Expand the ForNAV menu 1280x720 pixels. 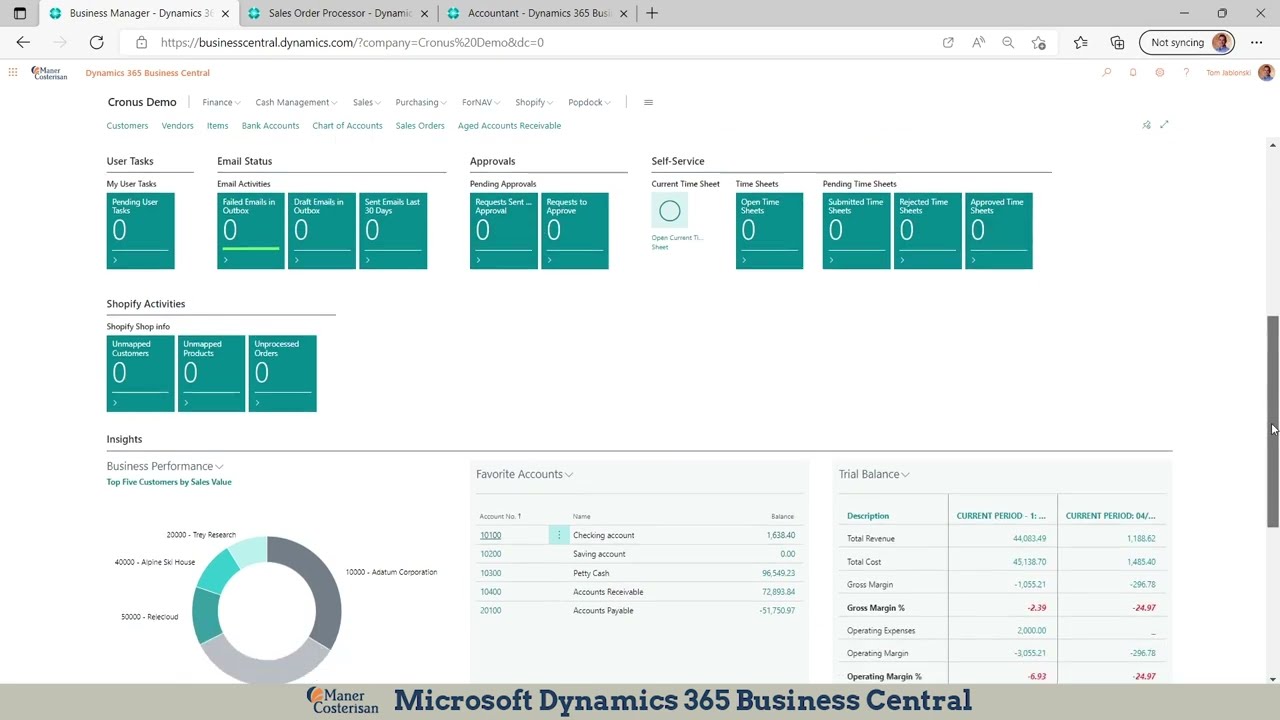(x=481, y=102)
